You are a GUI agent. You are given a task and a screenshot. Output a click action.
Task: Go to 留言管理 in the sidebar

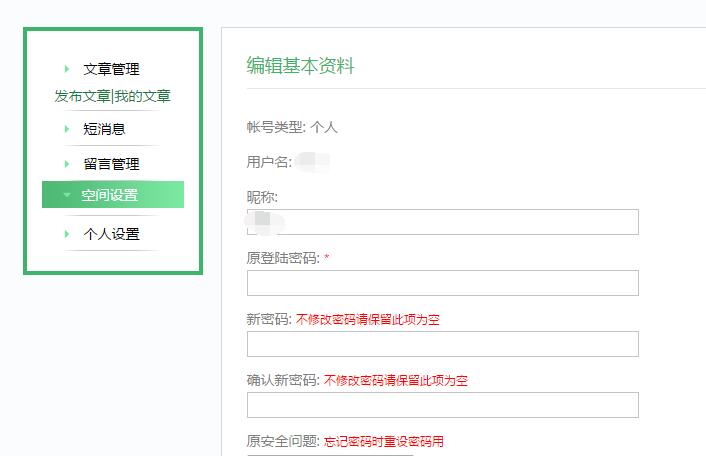pyautogui.click(x=111, y=164)
